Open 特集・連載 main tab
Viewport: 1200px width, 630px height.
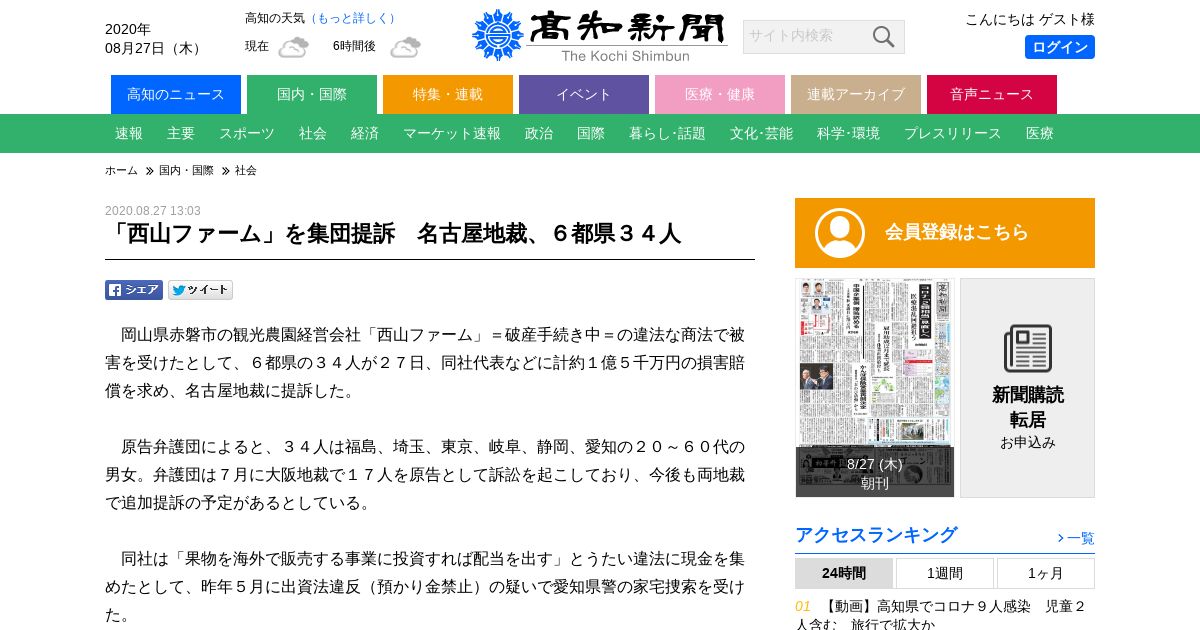tap(448, 94)
